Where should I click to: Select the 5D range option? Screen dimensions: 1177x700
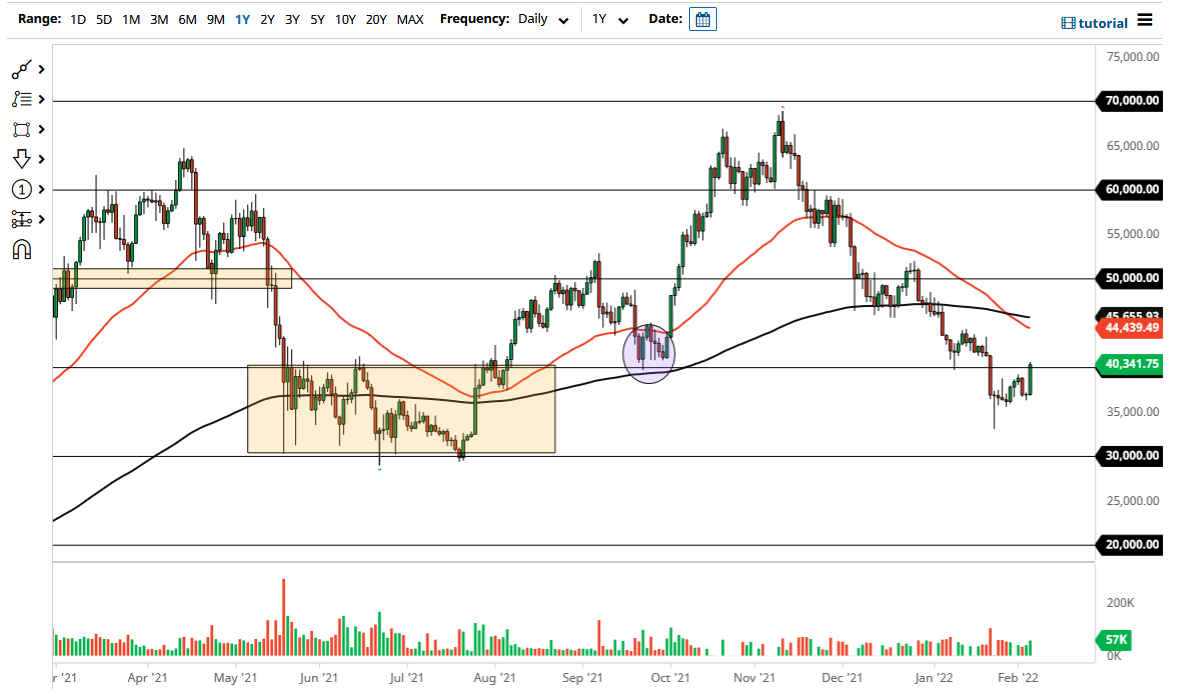pos(103,19)
